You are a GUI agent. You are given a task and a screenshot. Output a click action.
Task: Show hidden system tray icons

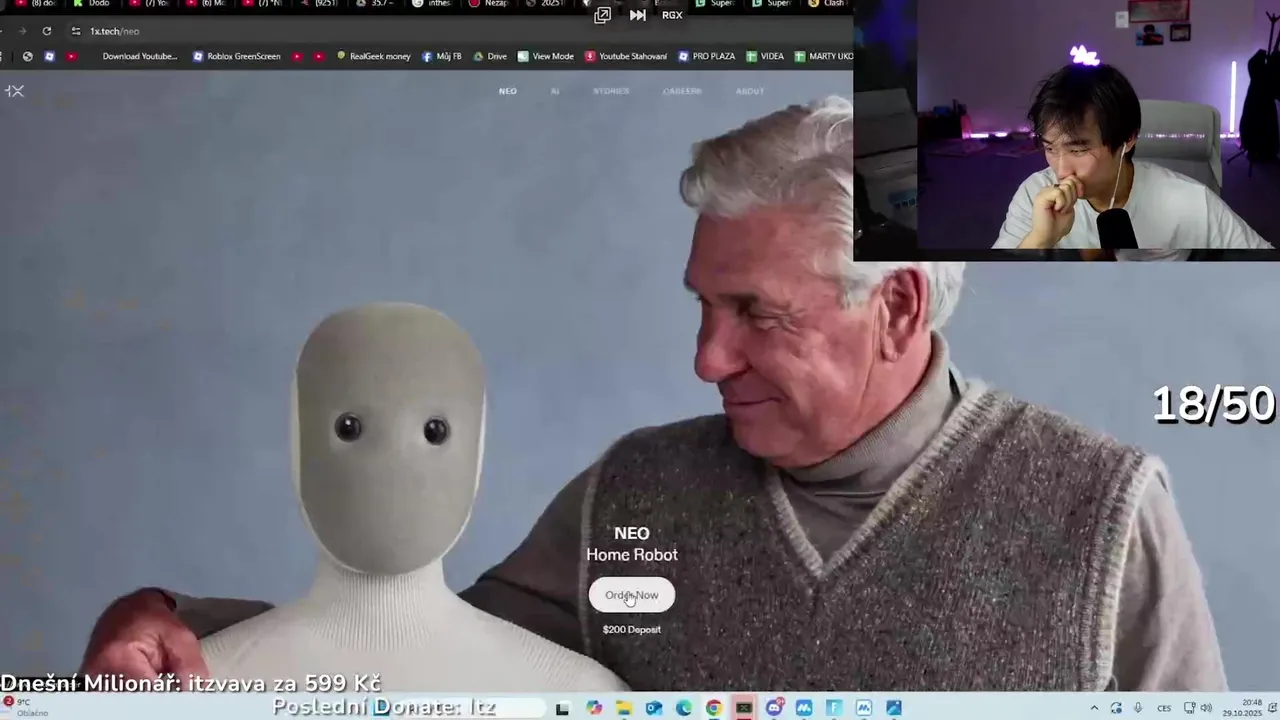(x=1094, y=708)
